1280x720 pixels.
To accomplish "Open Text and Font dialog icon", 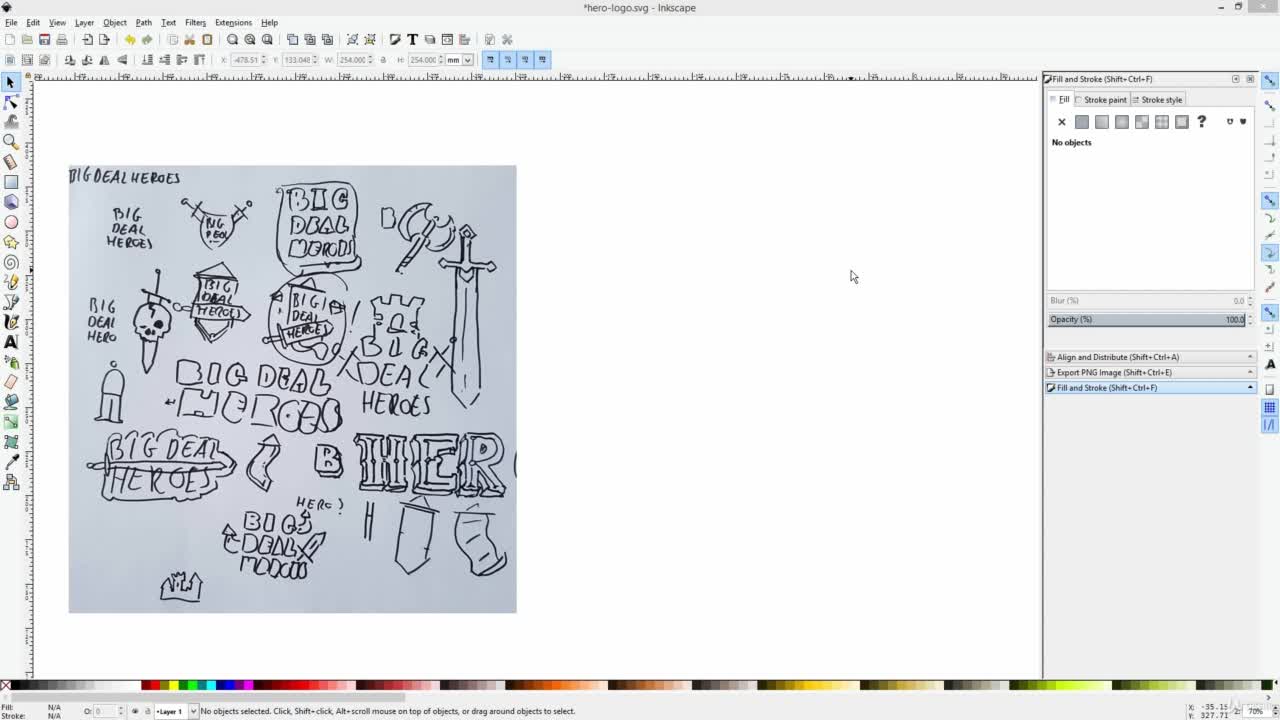I will pyautogui.click(x=412, y=39).
